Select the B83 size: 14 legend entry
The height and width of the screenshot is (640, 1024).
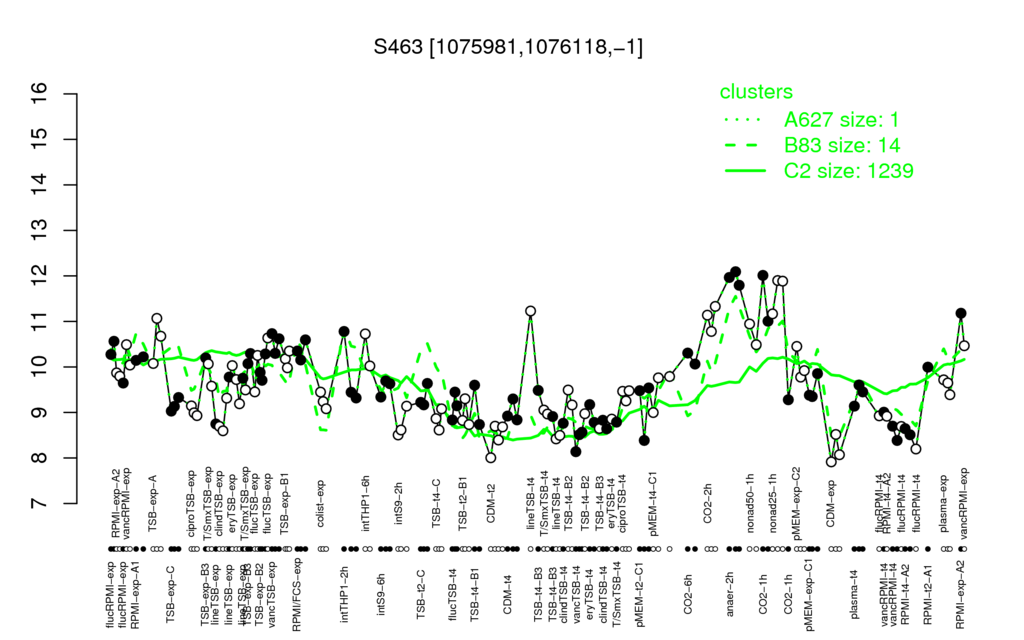point(842,145)
